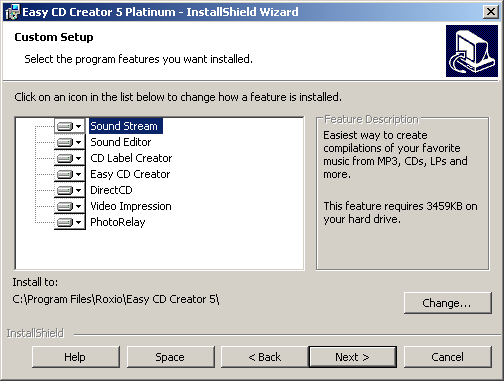Select the Easy CD Creator feature
The image size is (504, 381).
click(x=130, y=174)
